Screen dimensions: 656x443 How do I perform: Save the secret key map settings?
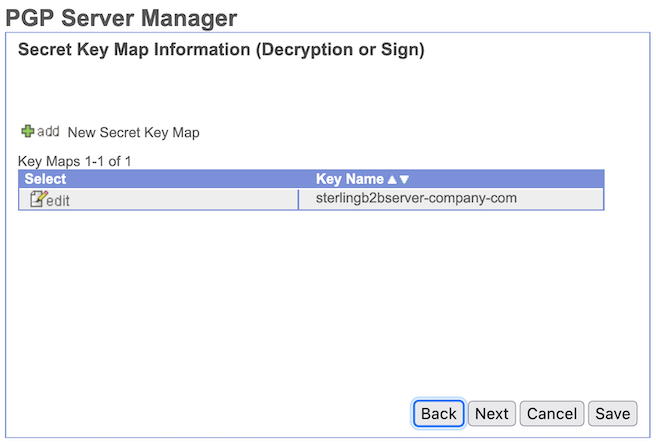click(612, 414)
